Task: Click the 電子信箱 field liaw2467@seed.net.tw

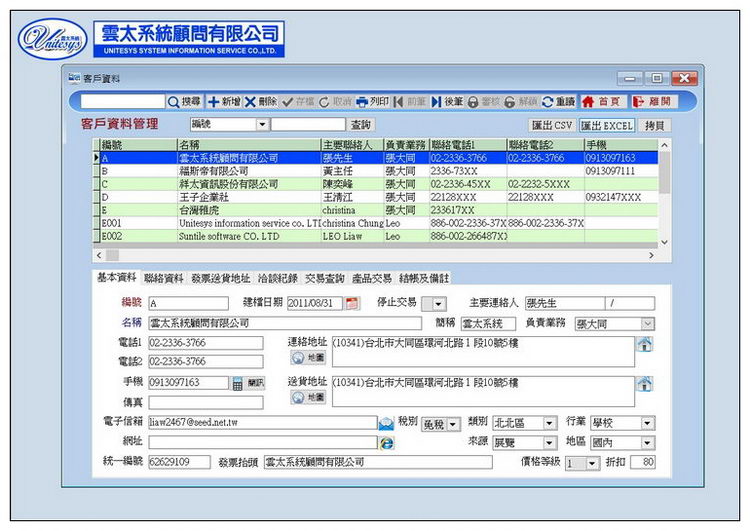Action: pos(263,422)
